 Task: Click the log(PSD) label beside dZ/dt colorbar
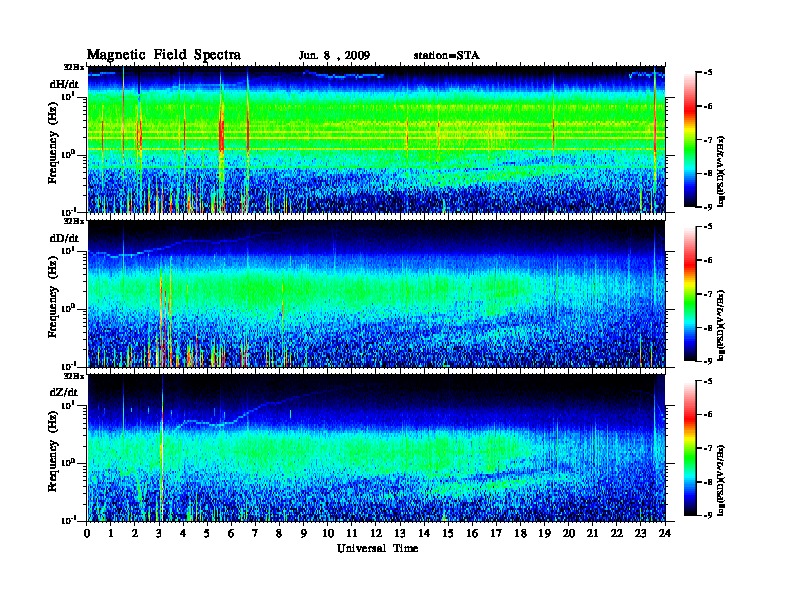click(x=722, y=480)
